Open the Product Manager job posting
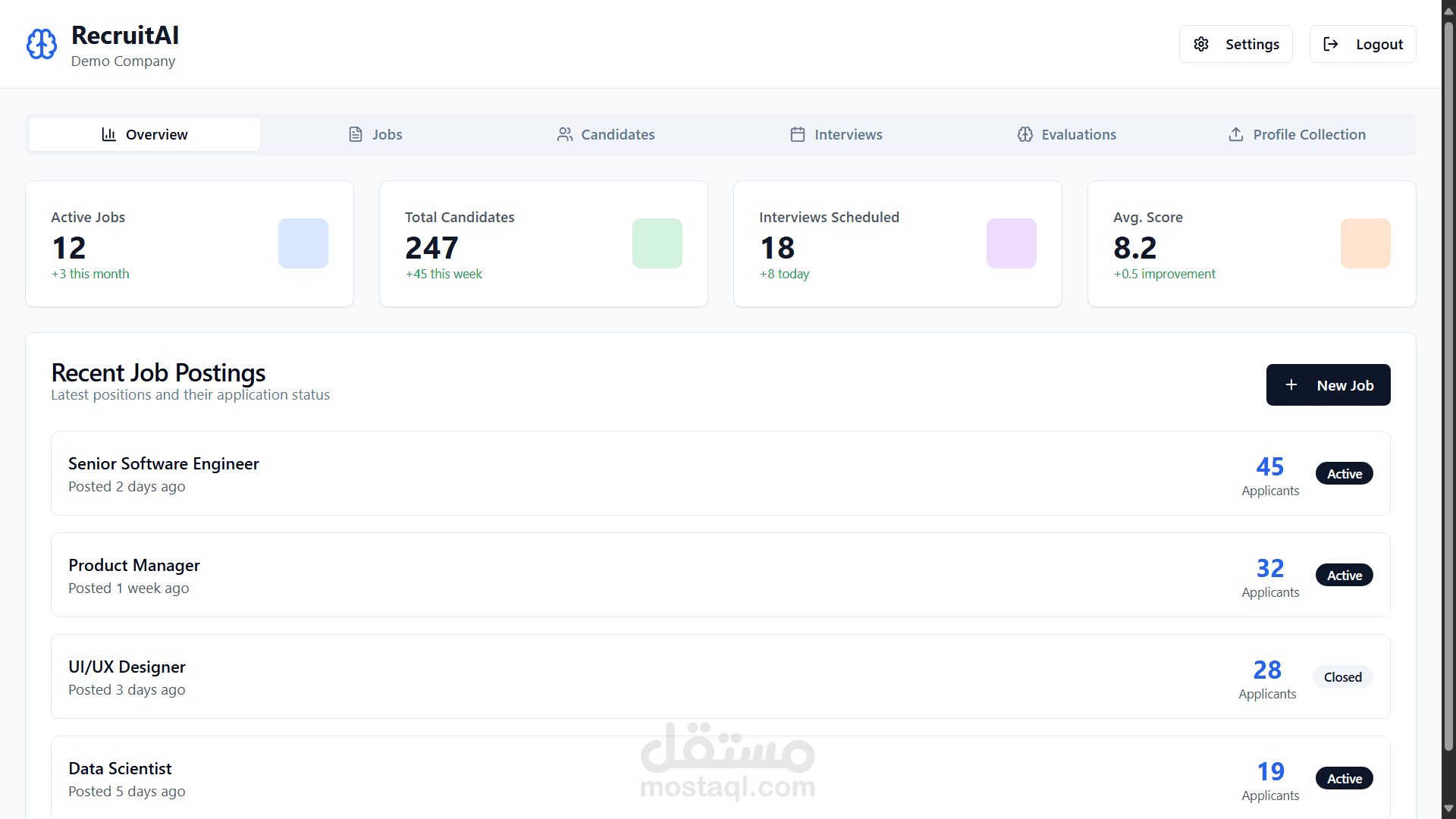Screen dimensions: 1456x819 pos(134,565)
